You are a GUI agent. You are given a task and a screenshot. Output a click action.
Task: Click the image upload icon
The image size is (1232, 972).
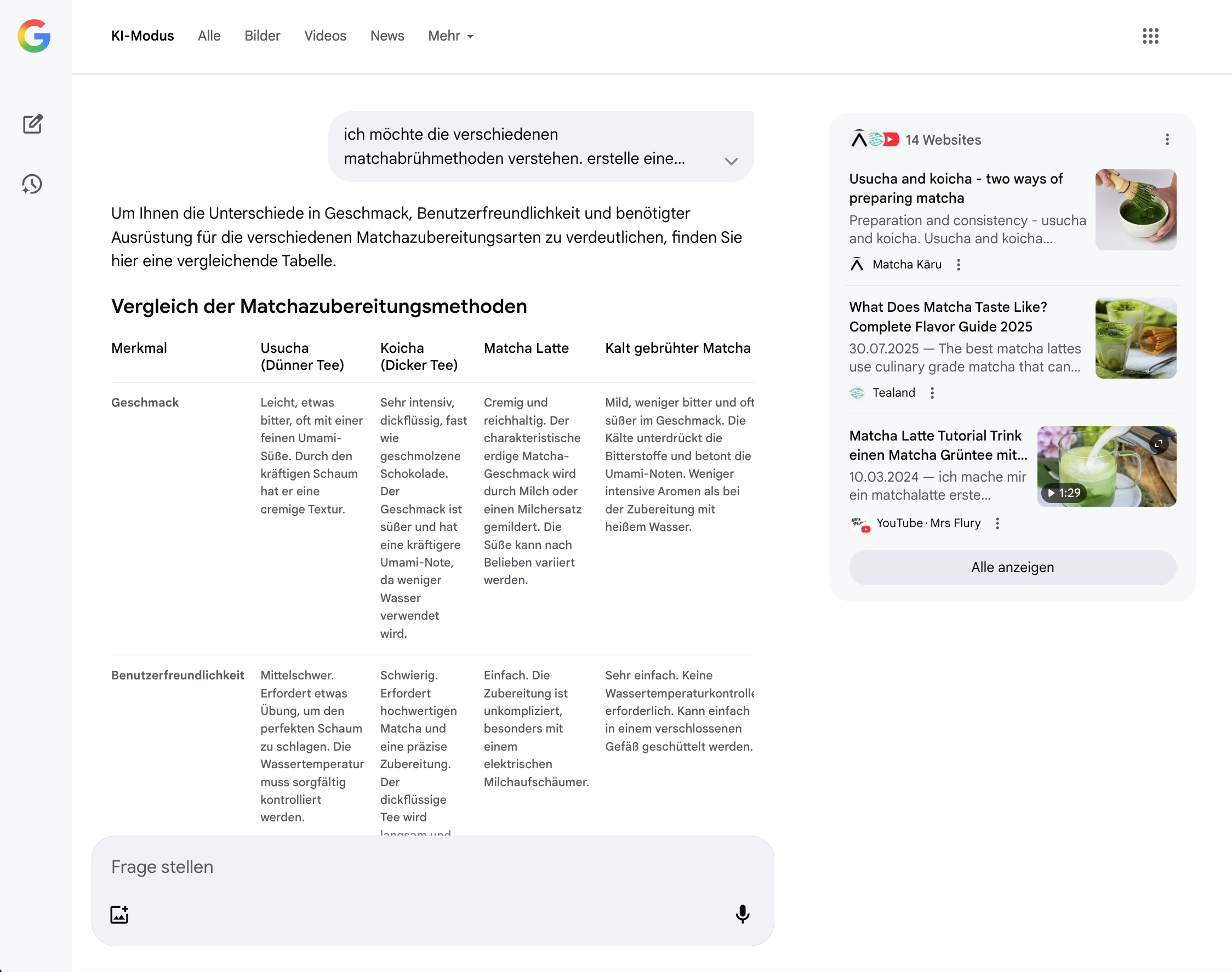click(x=119, y=914)
